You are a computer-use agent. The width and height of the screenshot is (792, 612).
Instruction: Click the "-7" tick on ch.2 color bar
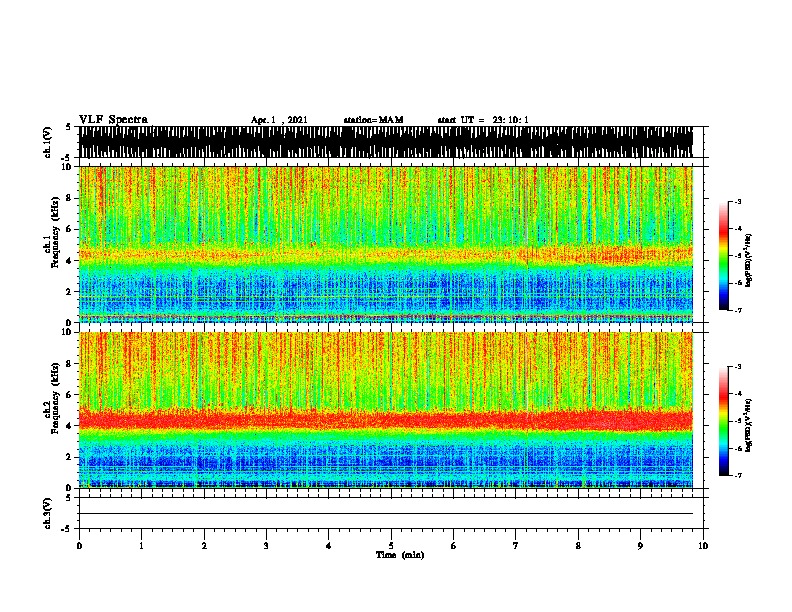coord(738,476)
